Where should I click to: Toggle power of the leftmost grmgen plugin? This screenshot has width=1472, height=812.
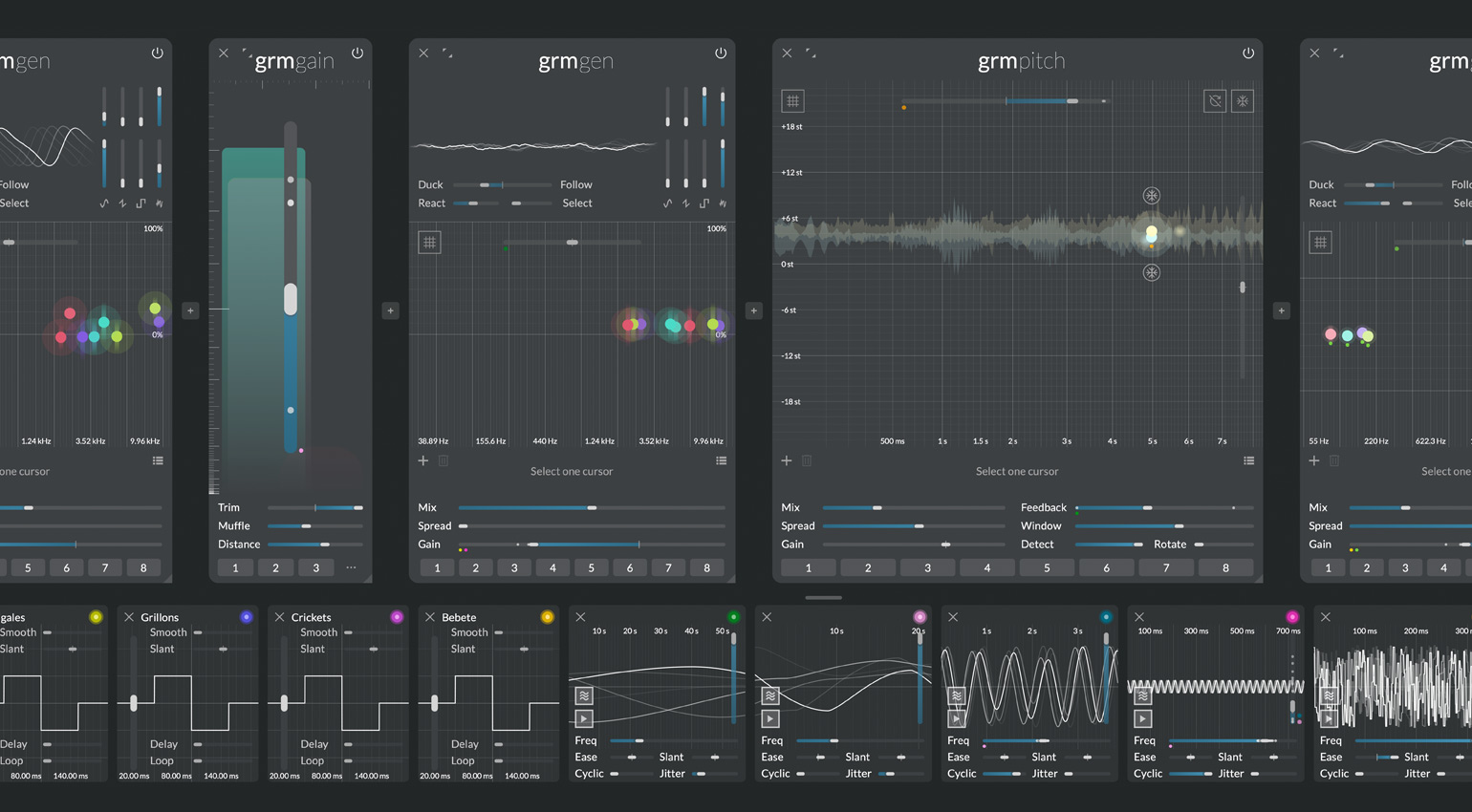[158, 53]
